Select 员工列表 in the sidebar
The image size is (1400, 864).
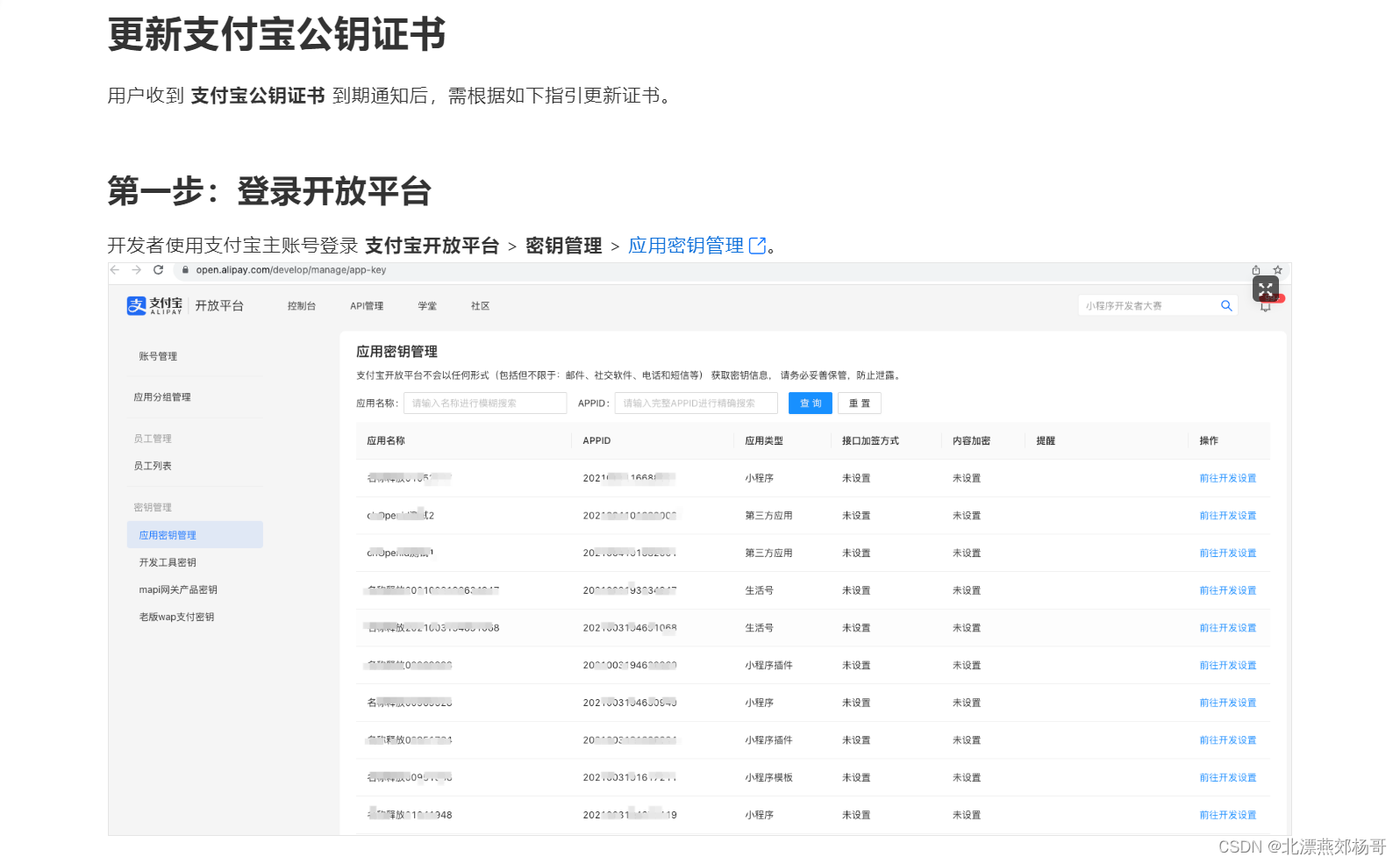(153, 466)
